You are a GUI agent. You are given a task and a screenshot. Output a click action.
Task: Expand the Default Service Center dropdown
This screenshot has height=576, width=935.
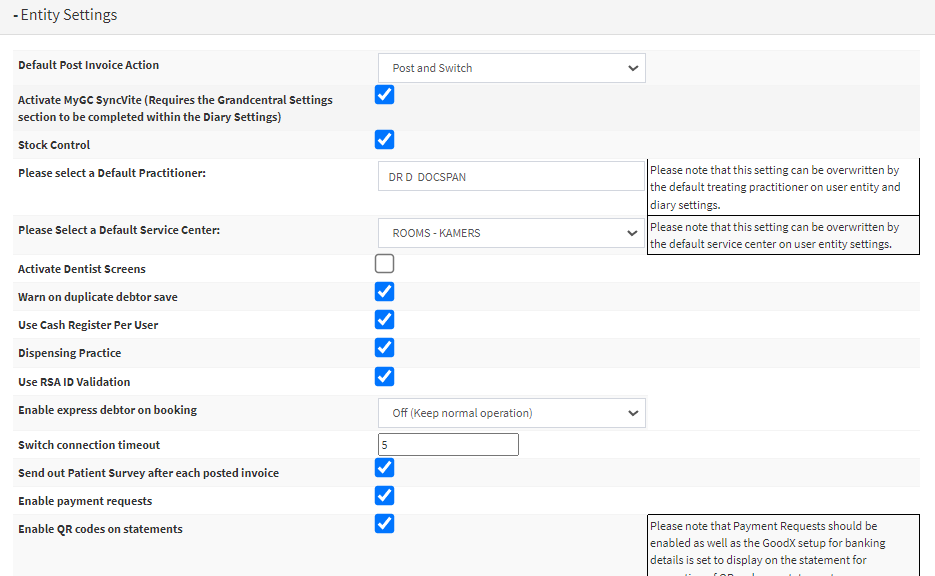tap(511, 233)
